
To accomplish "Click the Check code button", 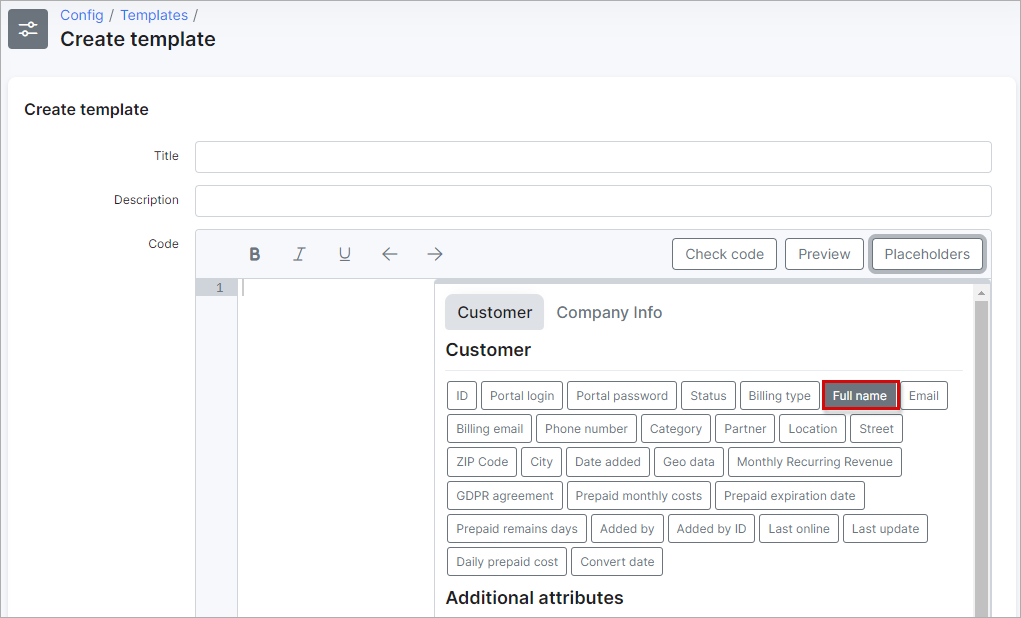I will click(x=724, y=253).
